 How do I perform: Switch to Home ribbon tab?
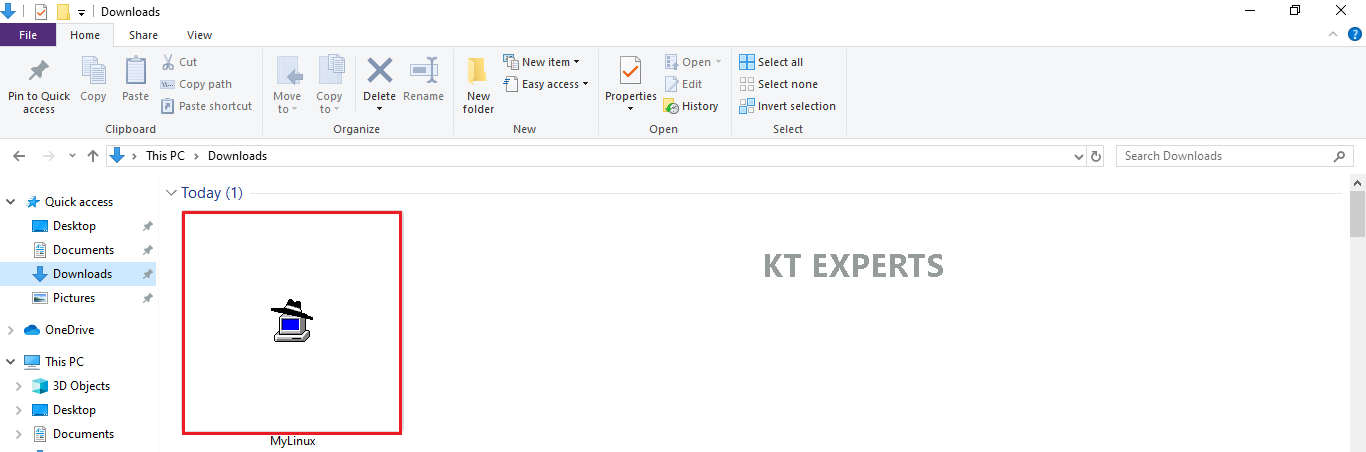tap(85, 35)
